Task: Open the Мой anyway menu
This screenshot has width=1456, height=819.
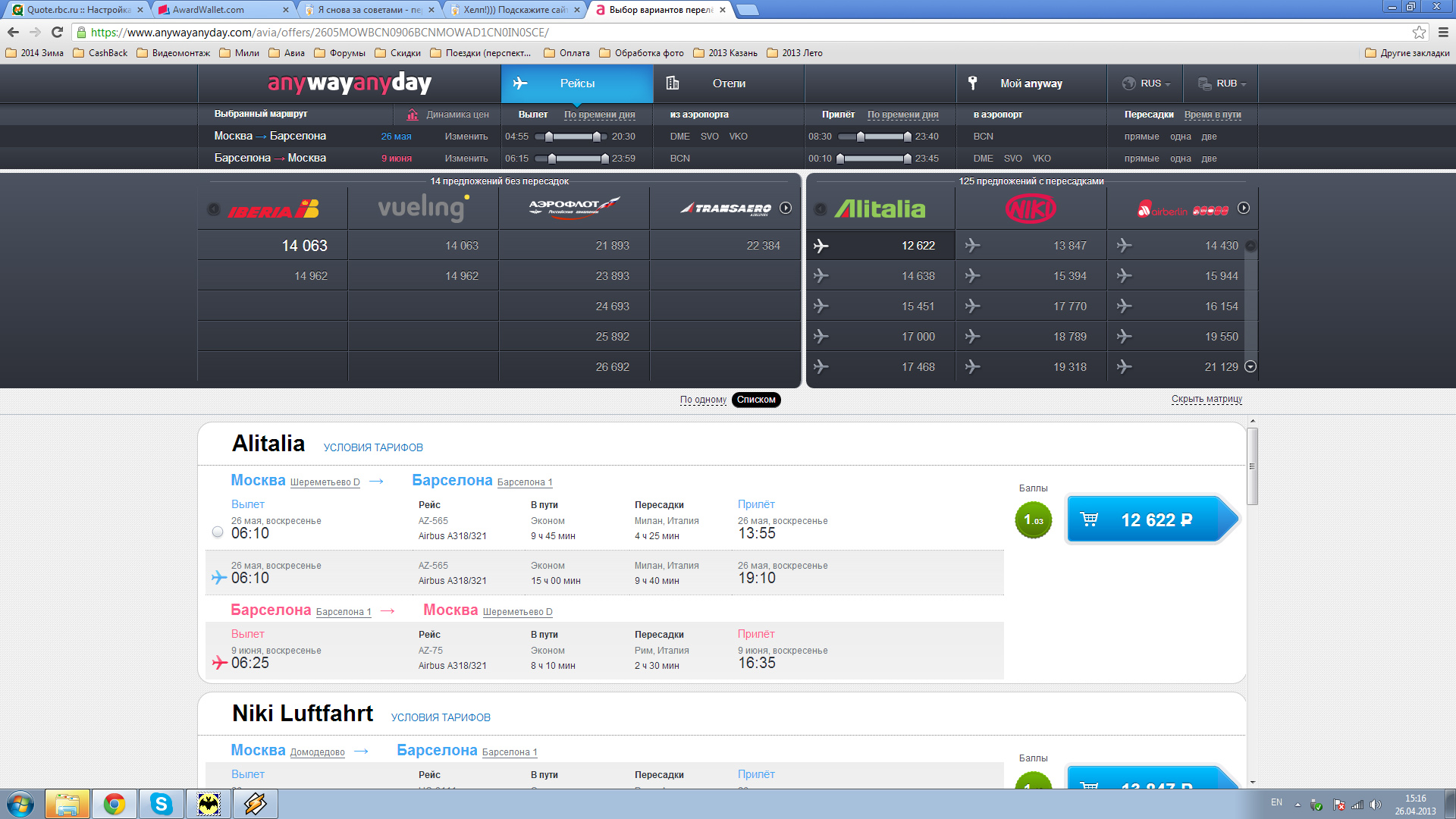Action: coord(1031,83)
